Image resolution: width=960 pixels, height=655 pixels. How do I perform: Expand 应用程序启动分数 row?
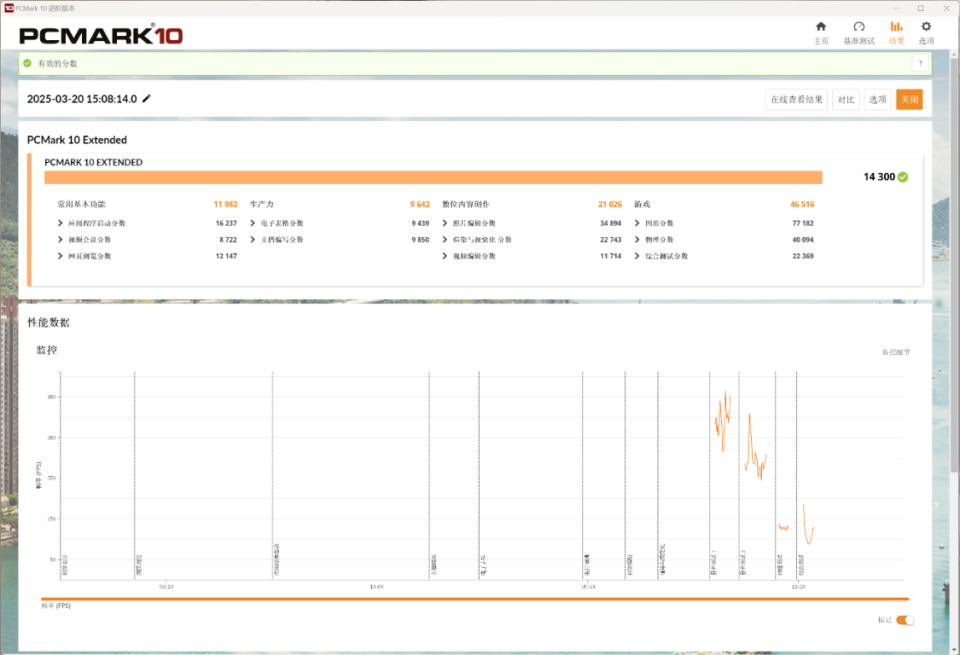point(60,223)
